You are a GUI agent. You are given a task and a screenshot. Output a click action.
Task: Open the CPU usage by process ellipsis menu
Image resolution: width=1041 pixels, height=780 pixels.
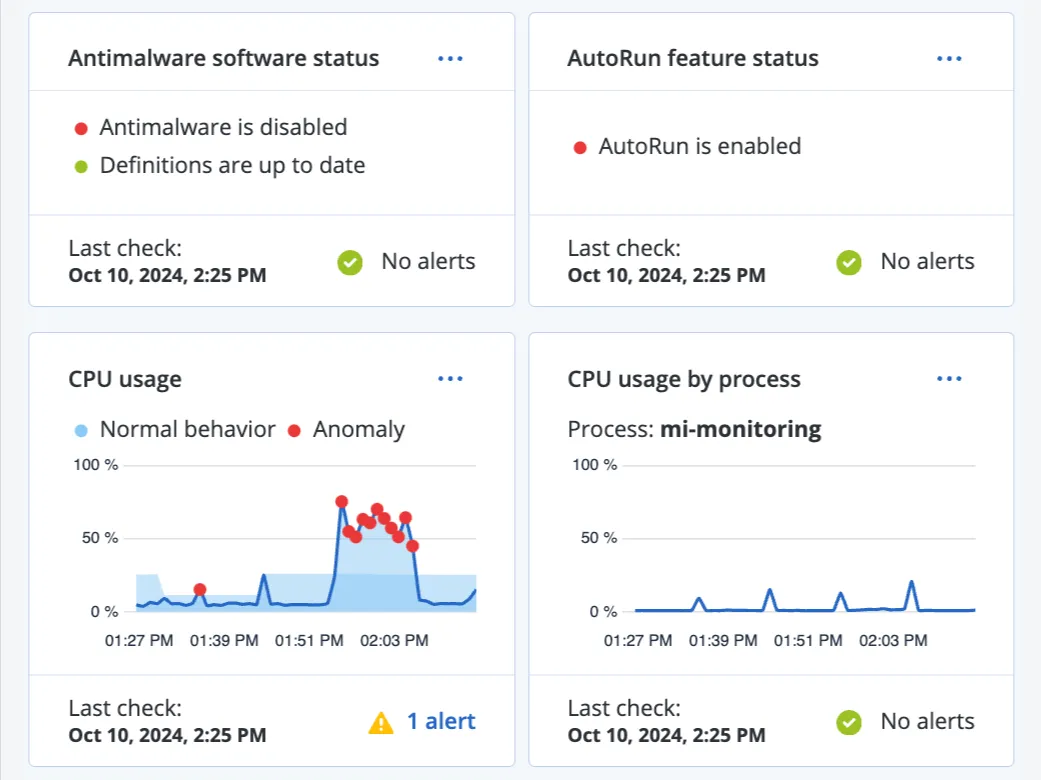(949, 379)
